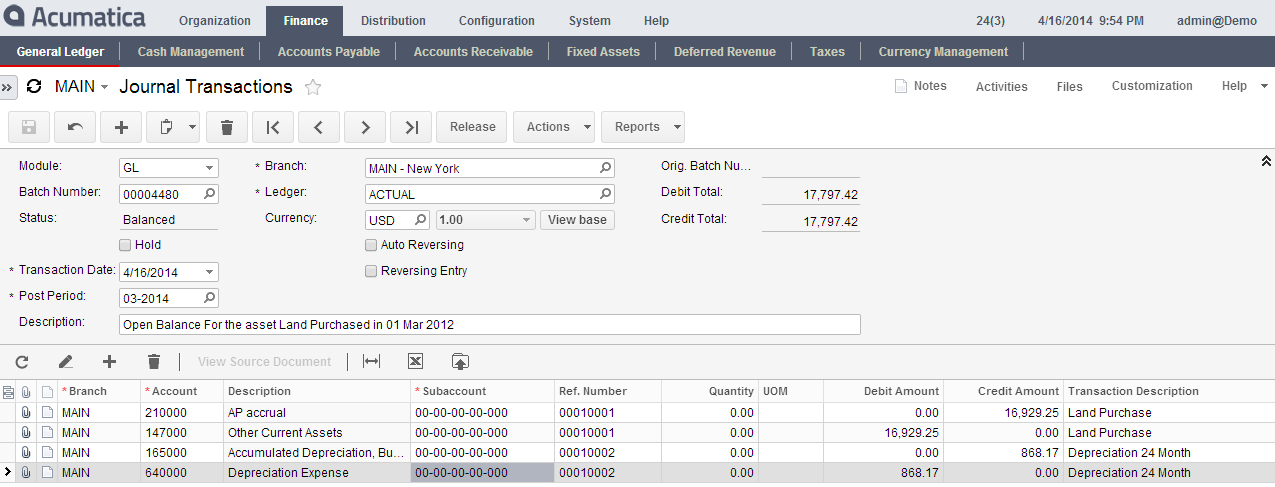The image size is (1275, 487).
Task: Open the Organization menu
Action: click(214, 21)
